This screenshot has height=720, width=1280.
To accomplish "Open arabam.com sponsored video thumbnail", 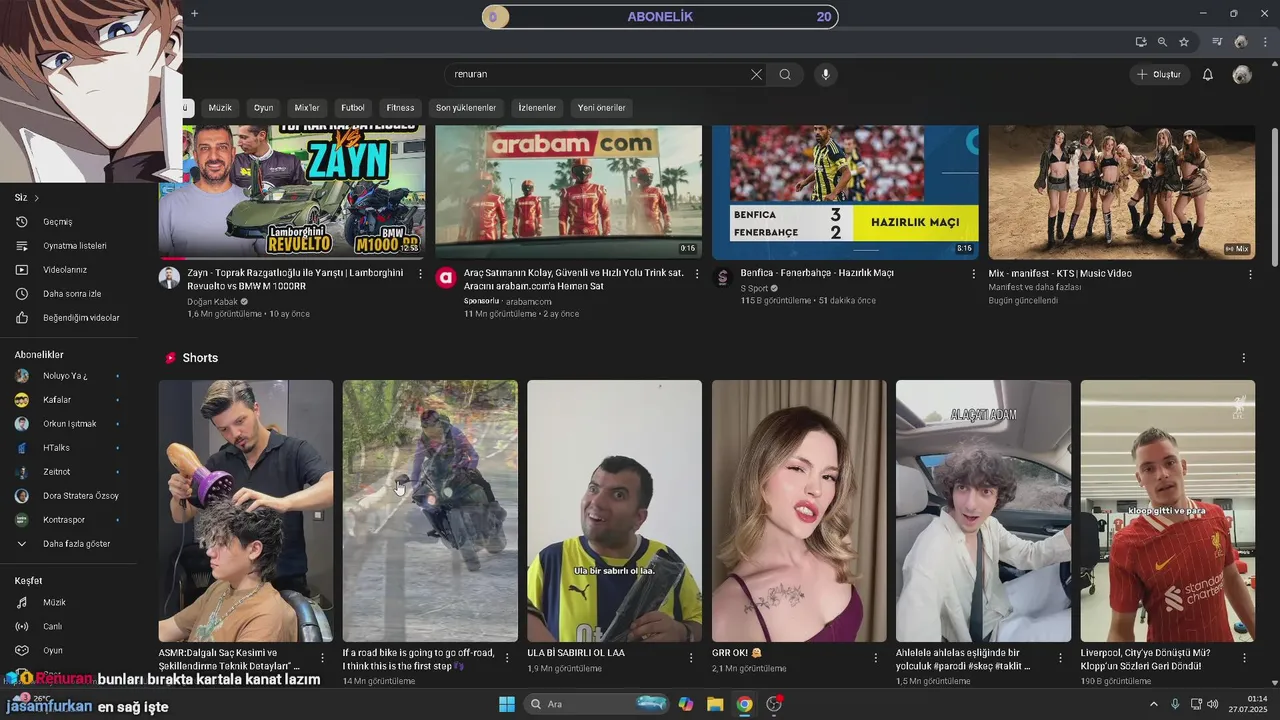I will pyautogui.click(x=568, y=192).
